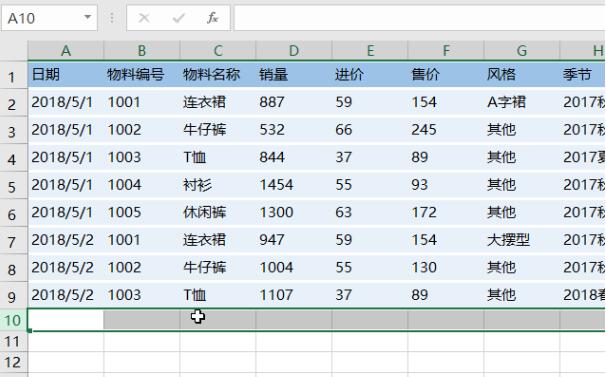Screen dimensions: 606x377
Task: Select cell 衬衫
Action: [218, 185]
